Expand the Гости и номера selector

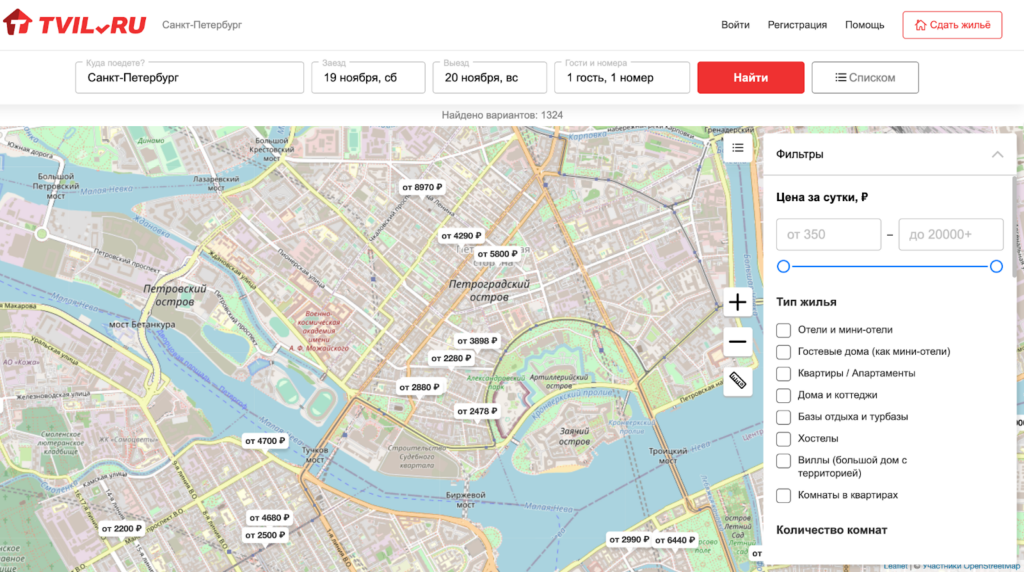(621, 77)
